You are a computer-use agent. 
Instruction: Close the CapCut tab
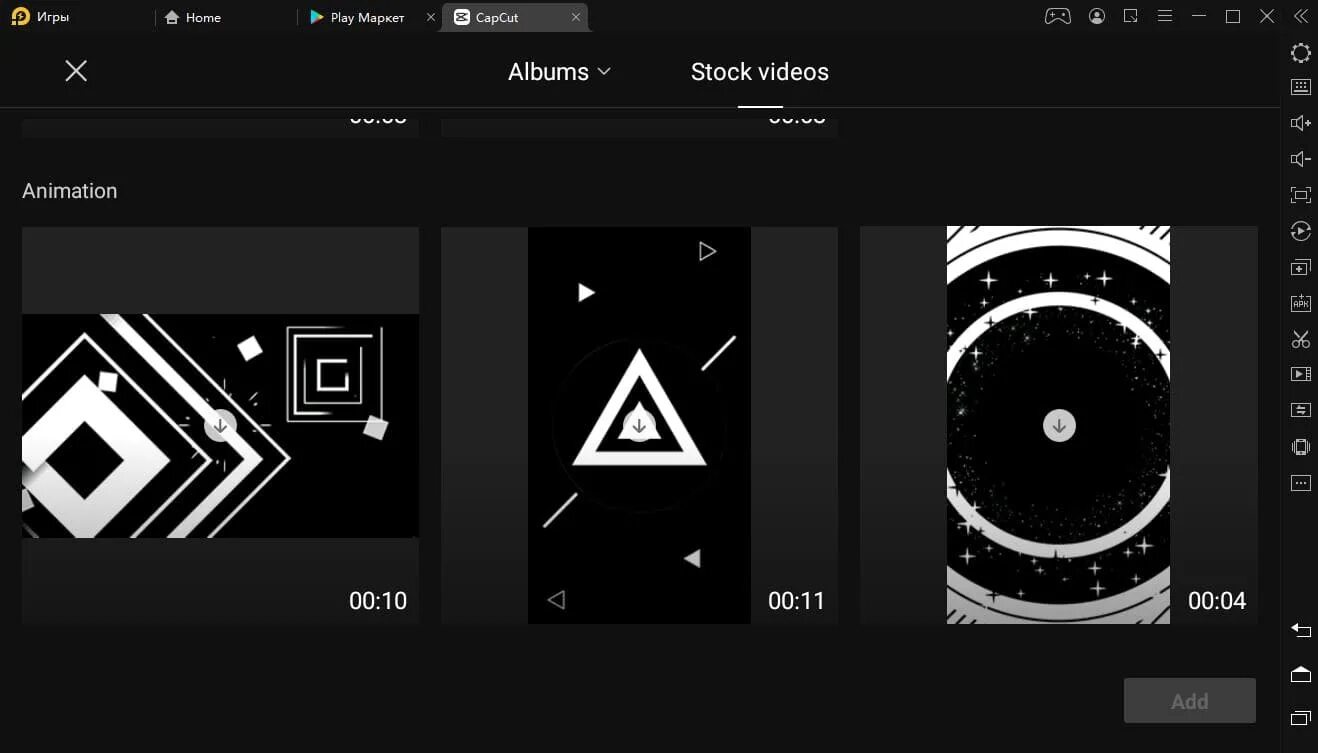[576, 17]
